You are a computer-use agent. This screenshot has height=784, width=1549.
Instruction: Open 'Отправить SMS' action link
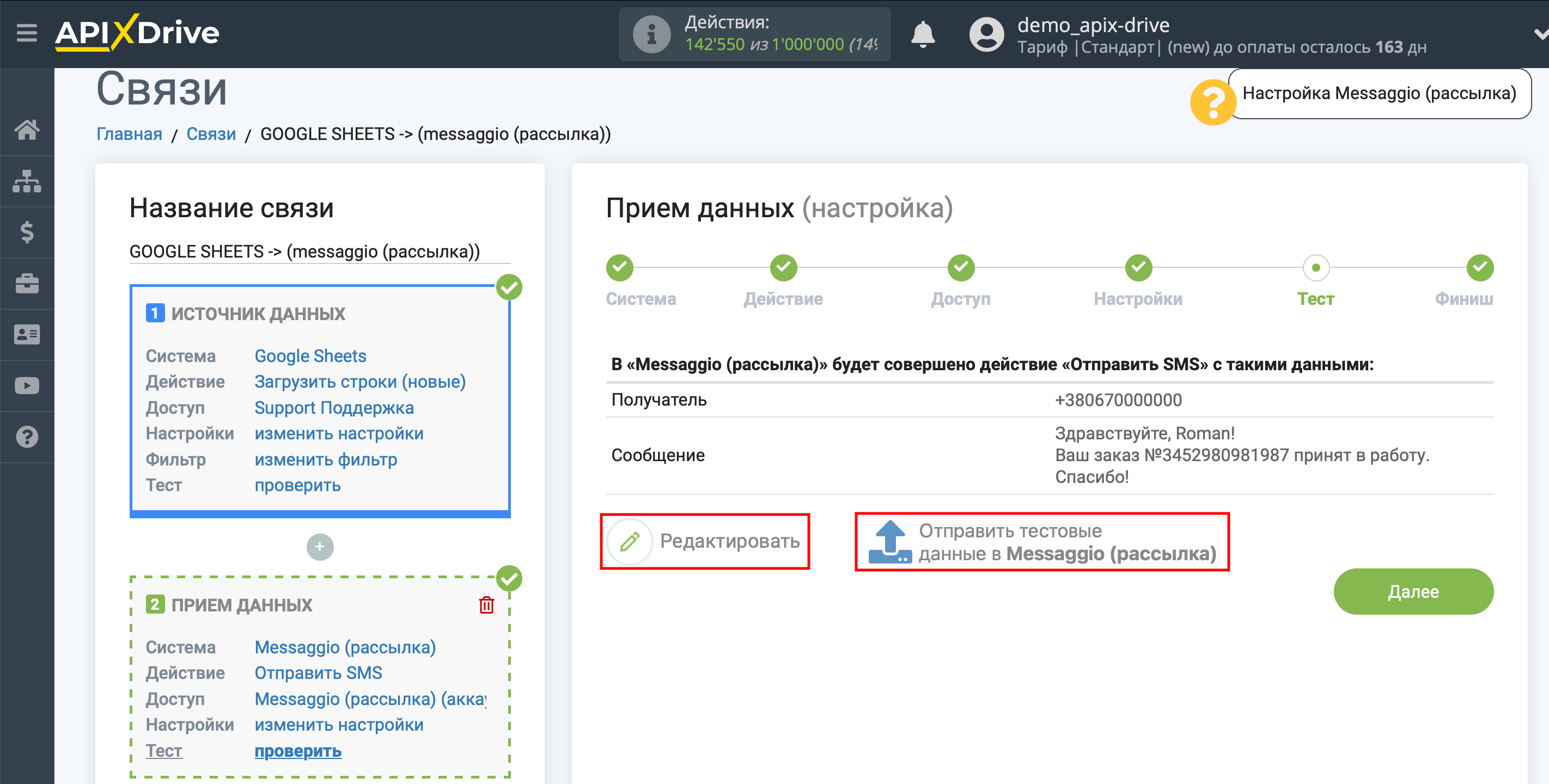(x=318, y=673)
